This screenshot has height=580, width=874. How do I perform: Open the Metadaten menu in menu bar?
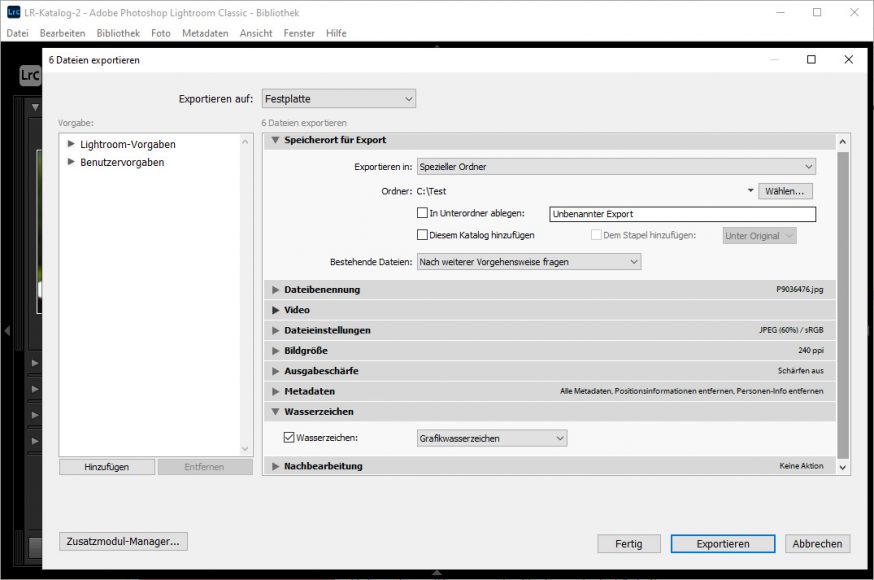(205, 33)
